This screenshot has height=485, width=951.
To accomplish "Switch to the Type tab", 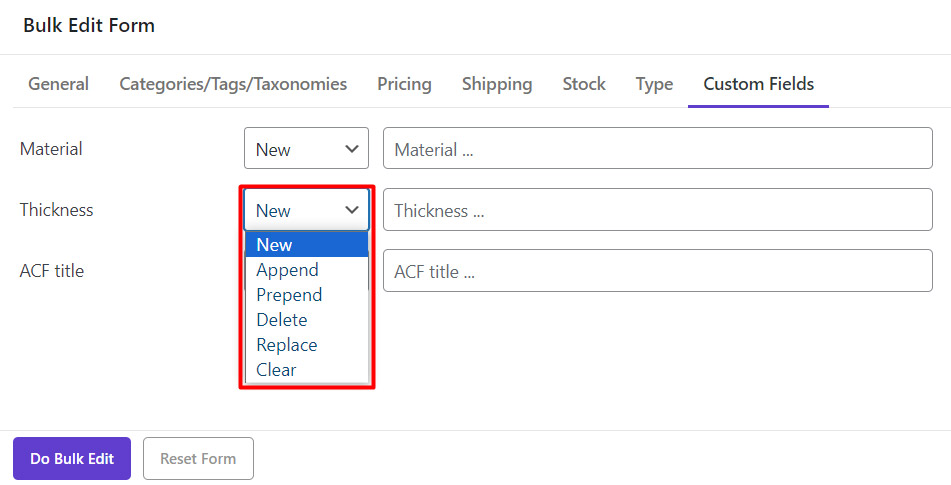I will pos(654,84).
